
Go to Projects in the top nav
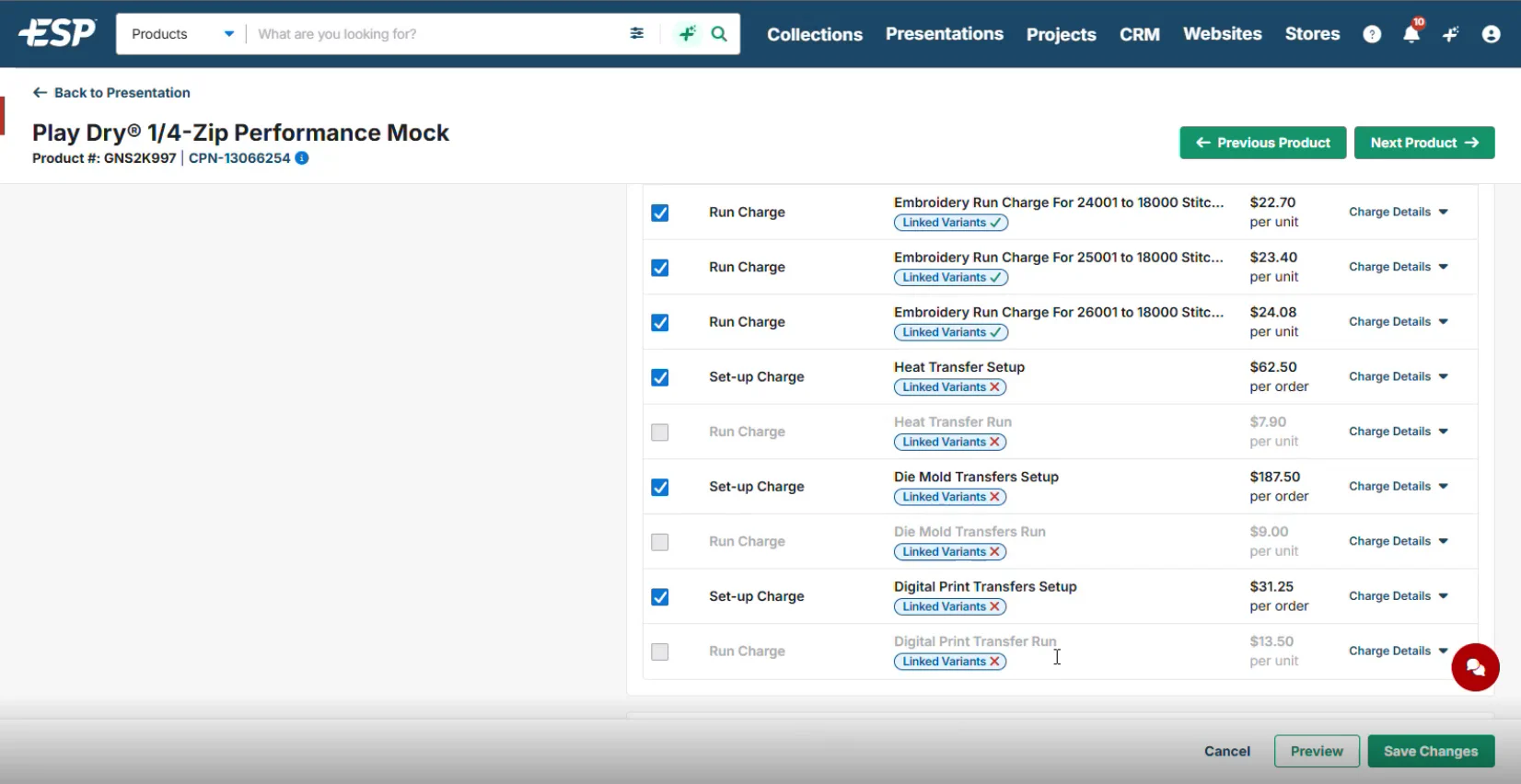(x=1062, y=34)
